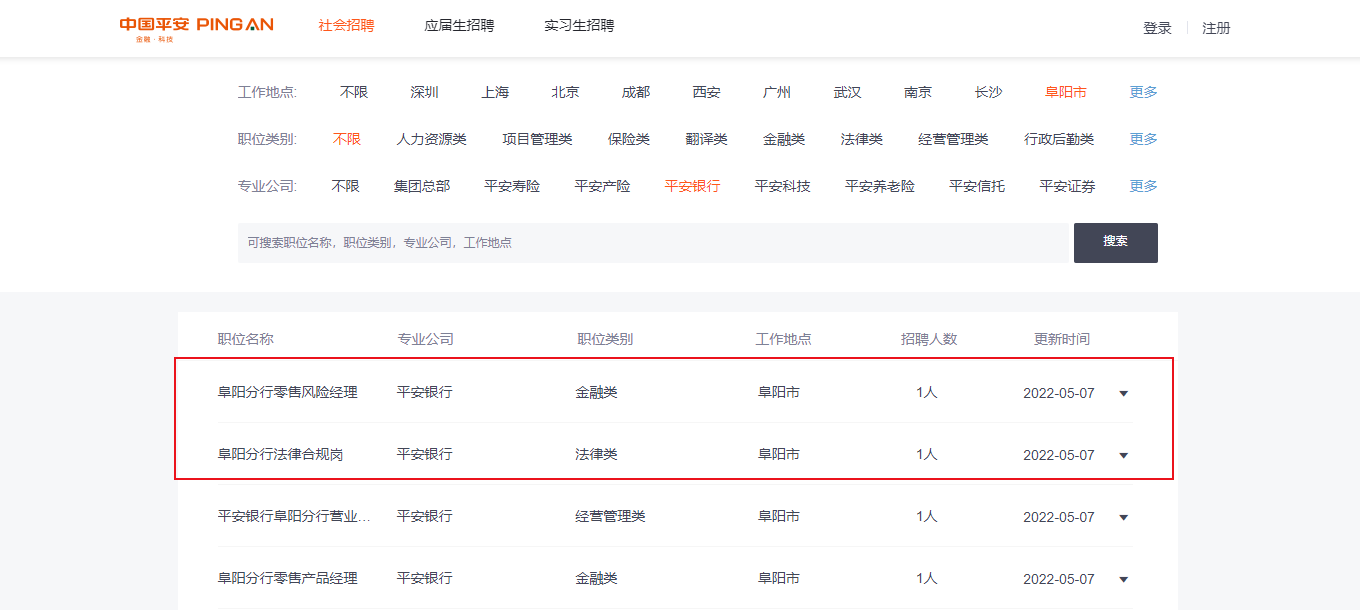
Task: Open the 社会招聘 tab
Action: tap(346, 26)
